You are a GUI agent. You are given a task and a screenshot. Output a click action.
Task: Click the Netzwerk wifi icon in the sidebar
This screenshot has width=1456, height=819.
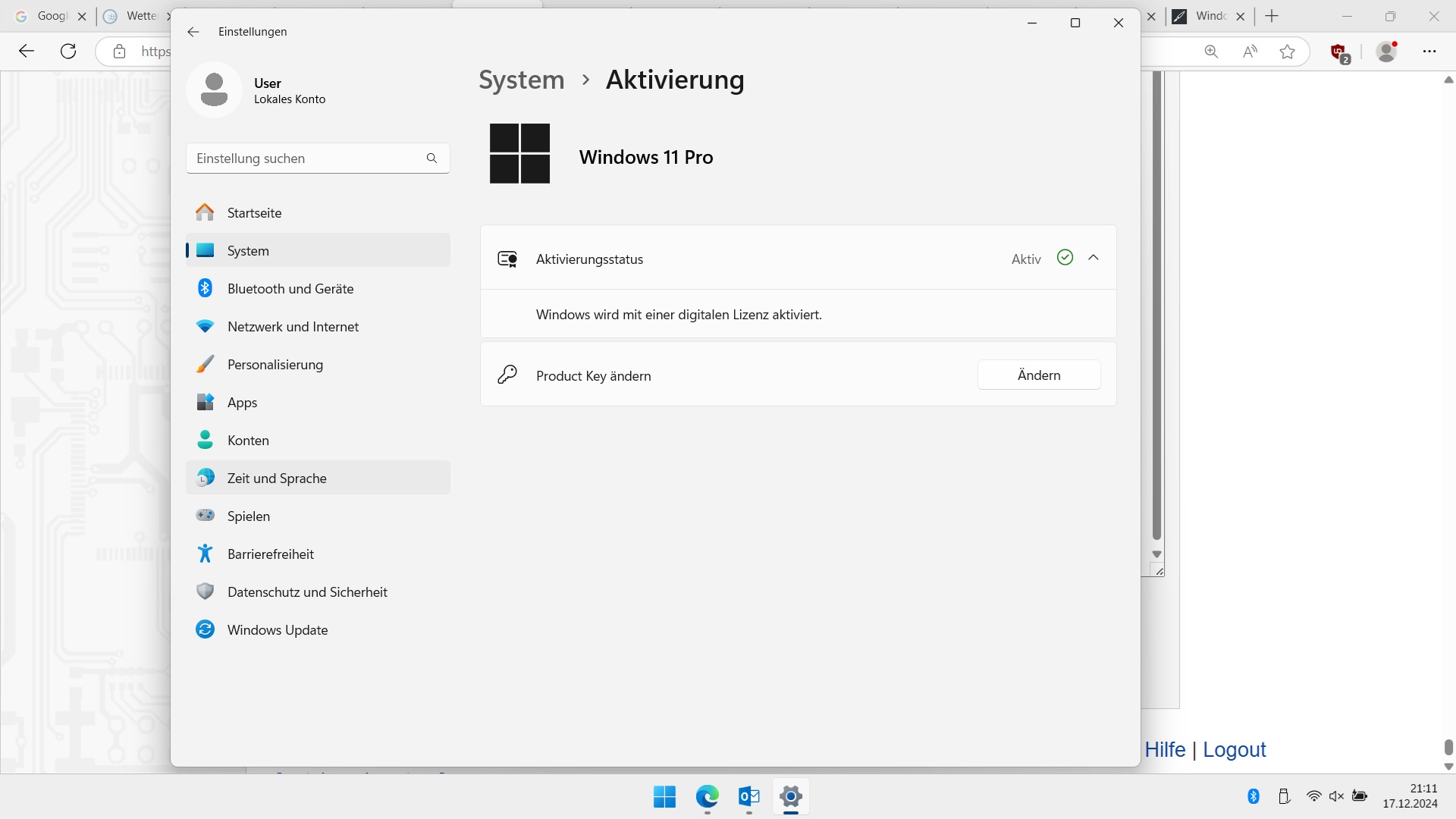(x=205, y=326)
